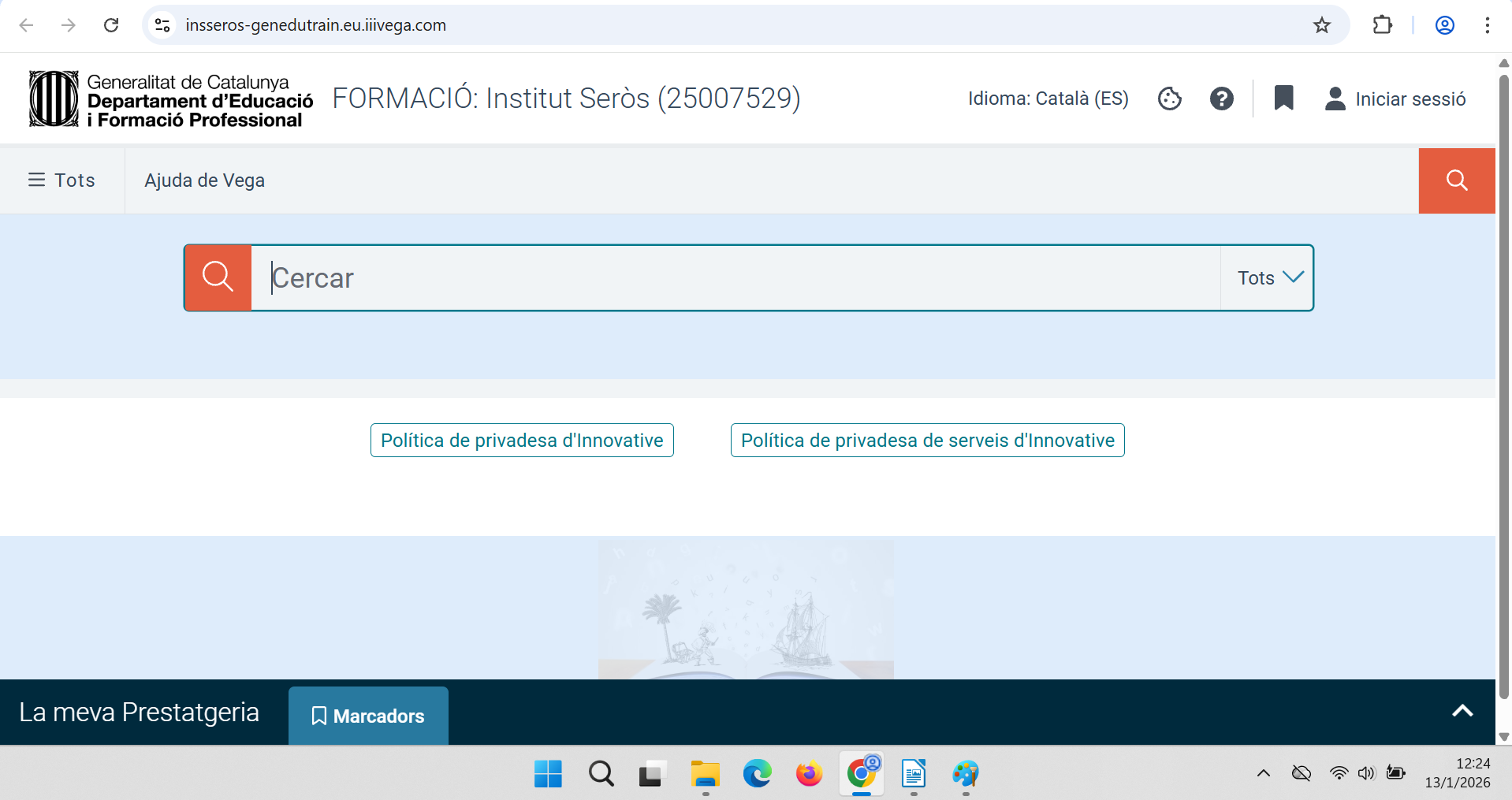This screenshot has width=1512, height=800.
Task: Select the Marcadors tab
Action: [x=368, y=716]
